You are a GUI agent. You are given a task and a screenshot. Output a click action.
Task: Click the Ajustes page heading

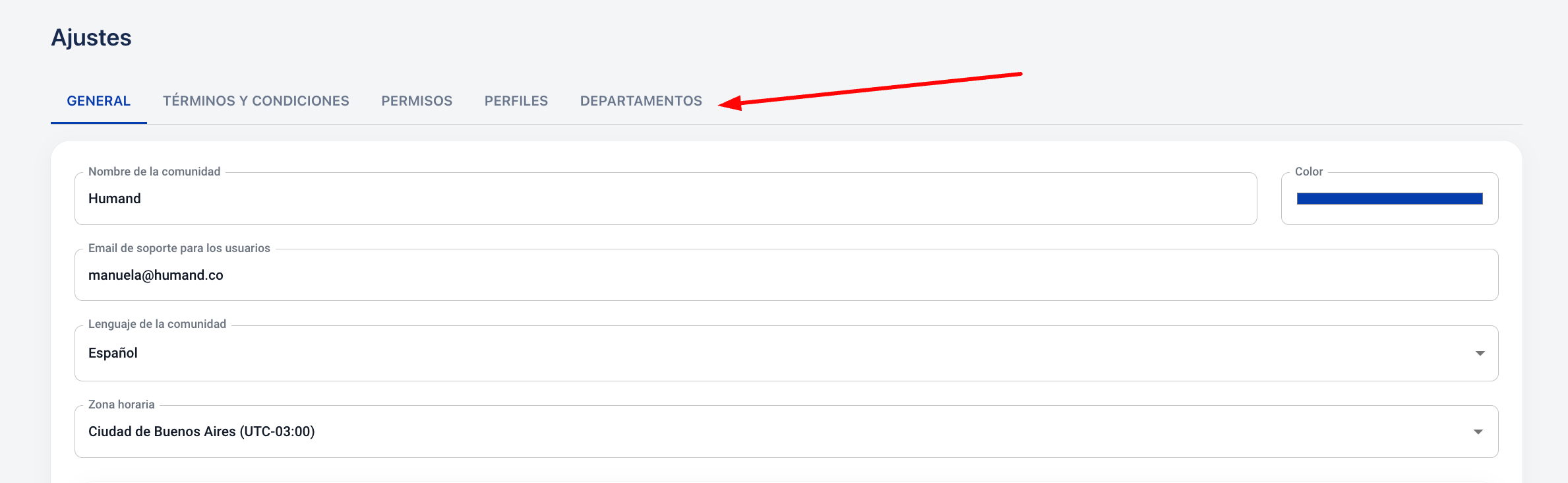tap(92, 38)
